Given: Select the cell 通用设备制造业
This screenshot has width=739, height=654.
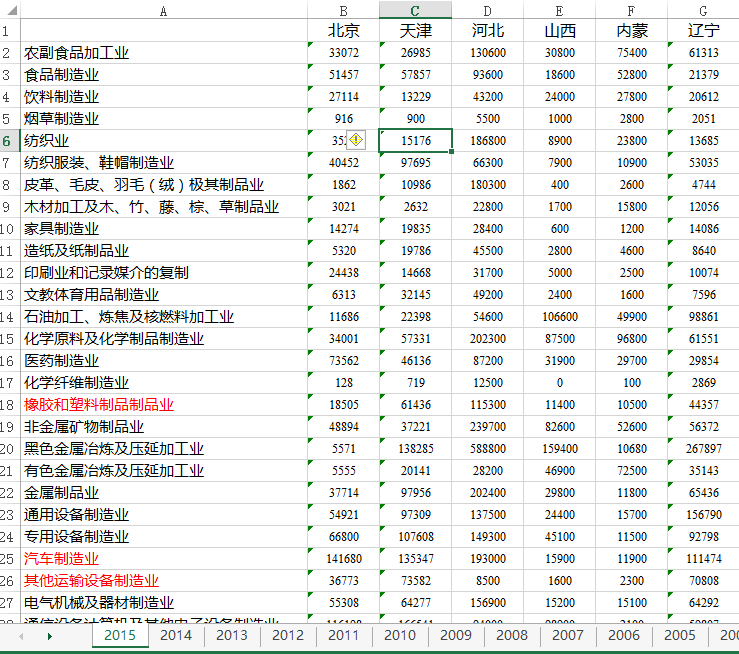Looking at the screenshot, I should 164,515.
